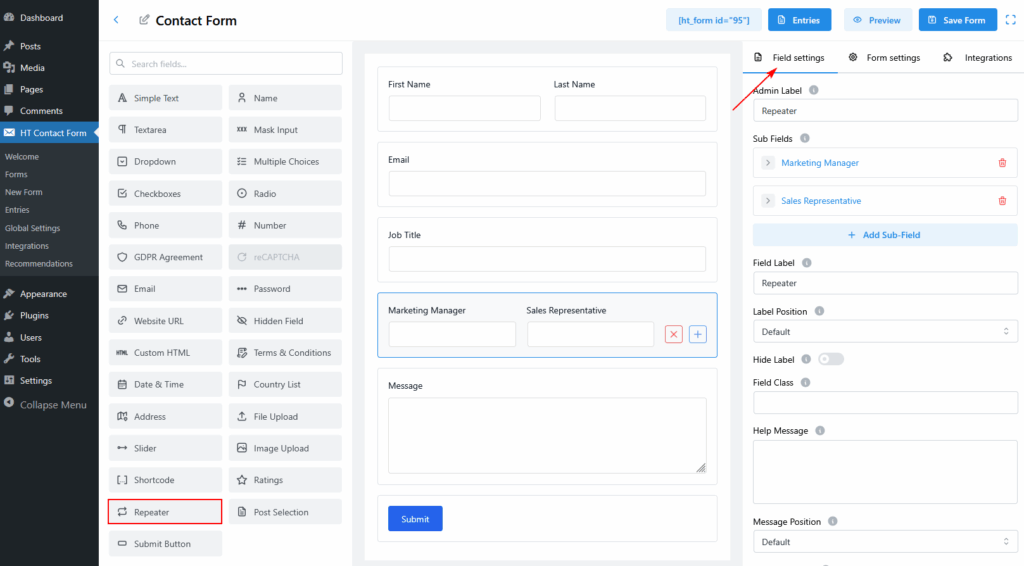The width and height of the screenshot is (1024, 566).
Task: Add the Slider field to form
Action: (x=165, y=449)
